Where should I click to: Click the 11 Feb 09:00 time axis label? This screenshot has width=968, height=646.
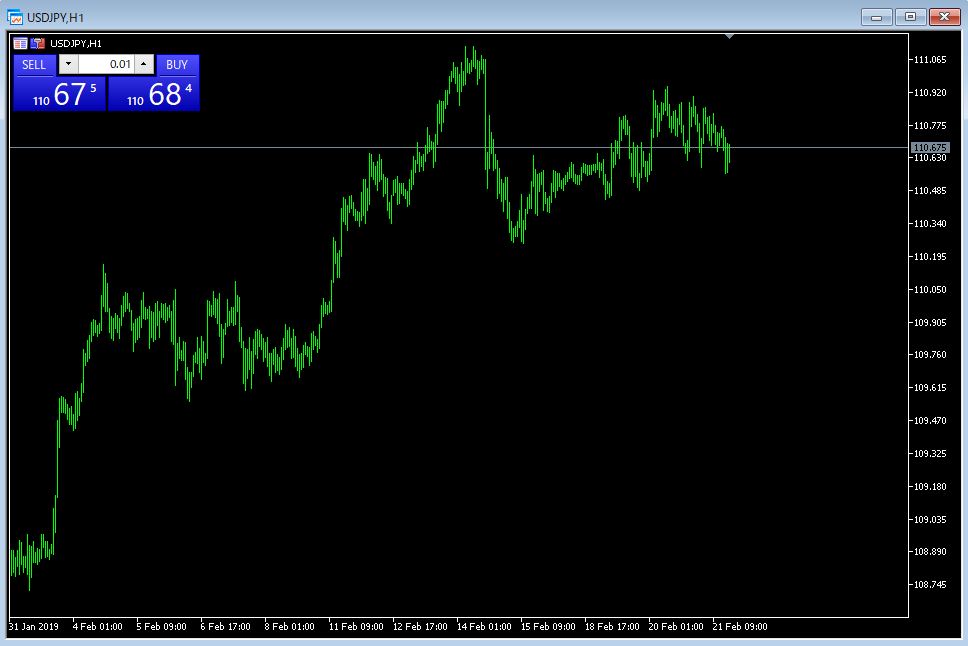coord(356,626)
